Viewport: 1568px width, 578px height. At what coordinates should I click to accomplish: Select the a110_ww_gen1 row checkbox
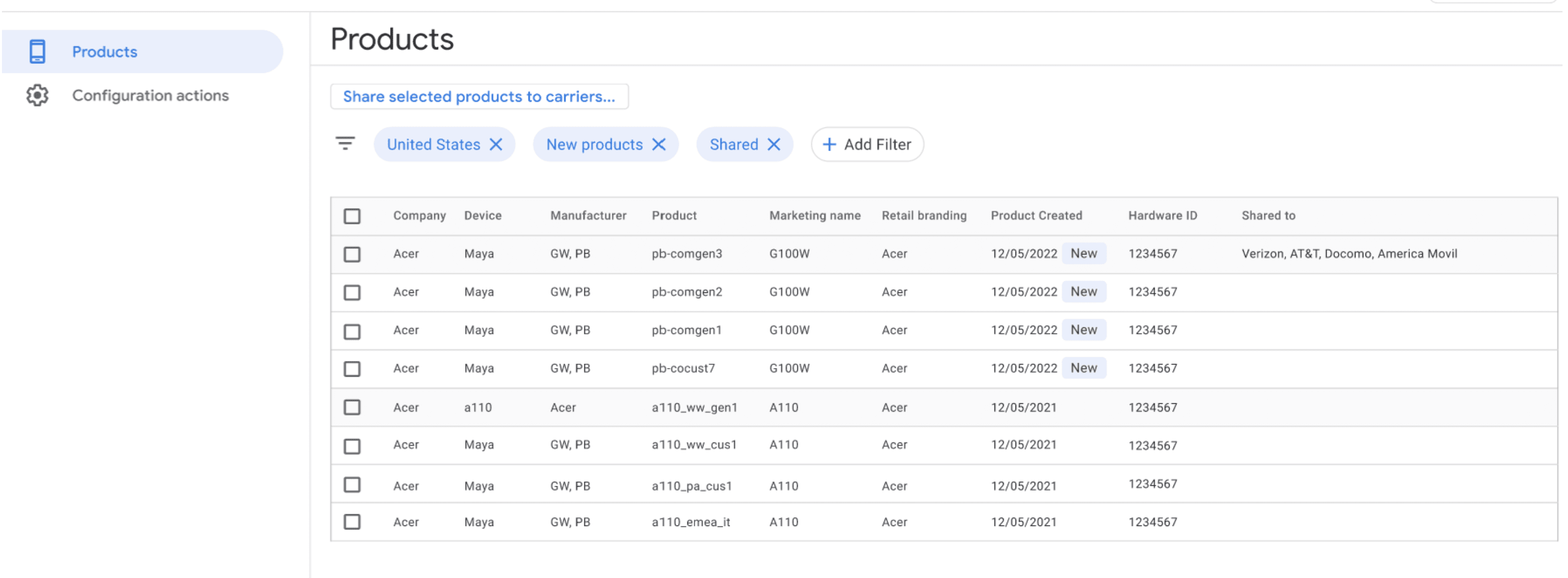[x=352, y=407]
